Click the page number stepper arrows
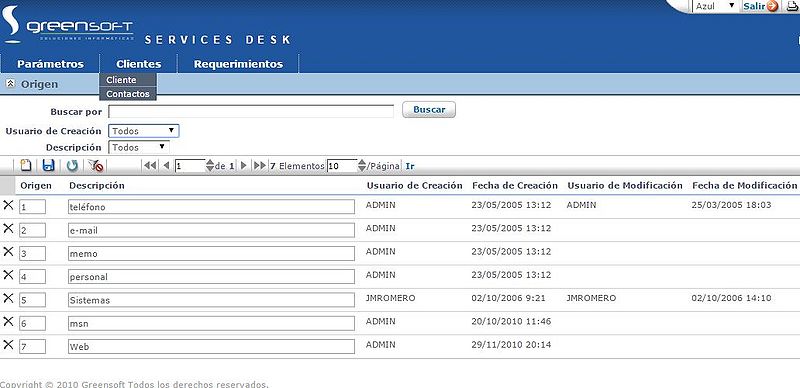 [x=210, y=165]
